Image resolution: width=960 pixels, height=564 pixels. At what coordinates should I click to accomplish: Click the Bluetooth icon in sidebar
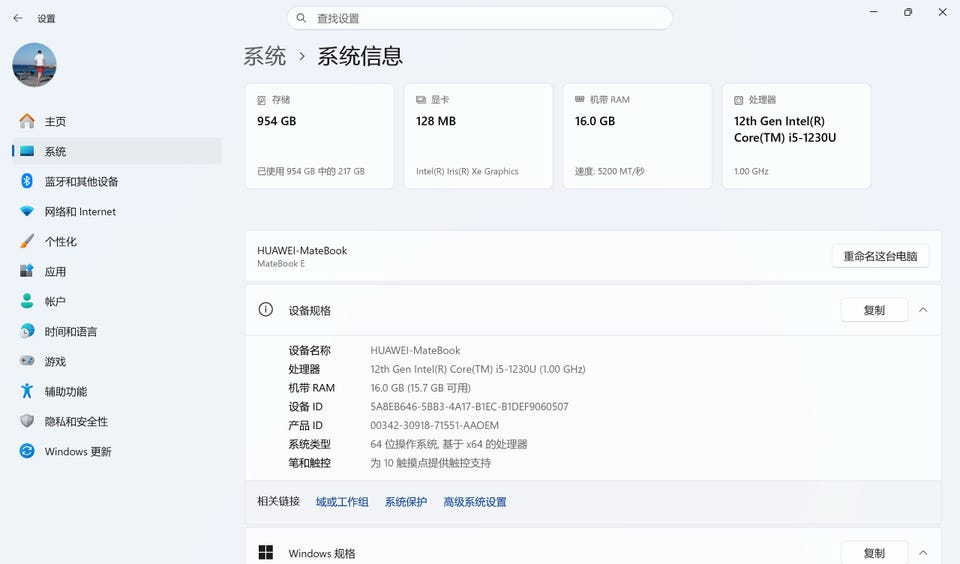(x=27, y=181)
